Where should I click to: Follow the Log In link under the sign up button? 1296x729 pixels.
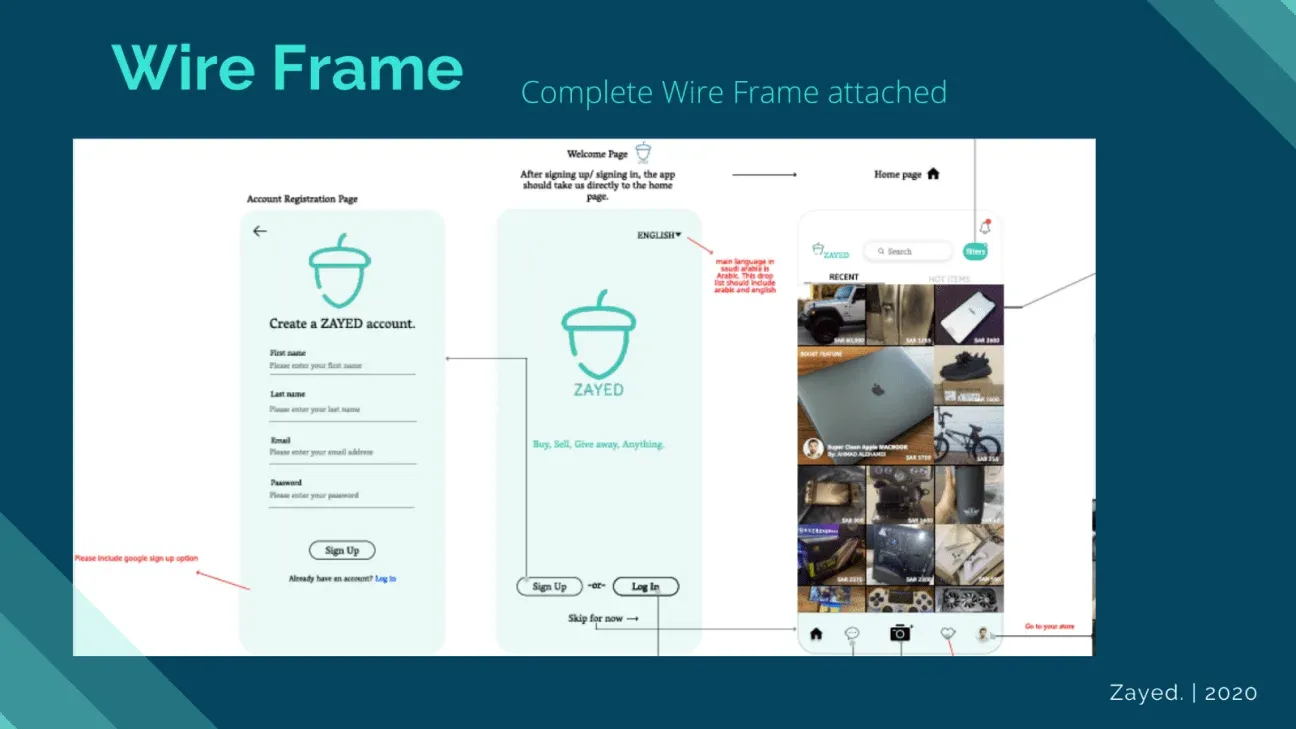tap(384, 577)
